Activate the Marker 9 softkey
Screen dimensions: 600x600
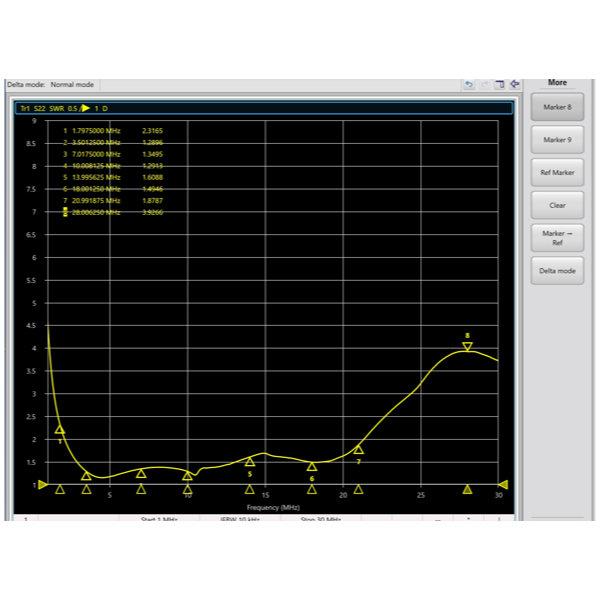[557, 140]
